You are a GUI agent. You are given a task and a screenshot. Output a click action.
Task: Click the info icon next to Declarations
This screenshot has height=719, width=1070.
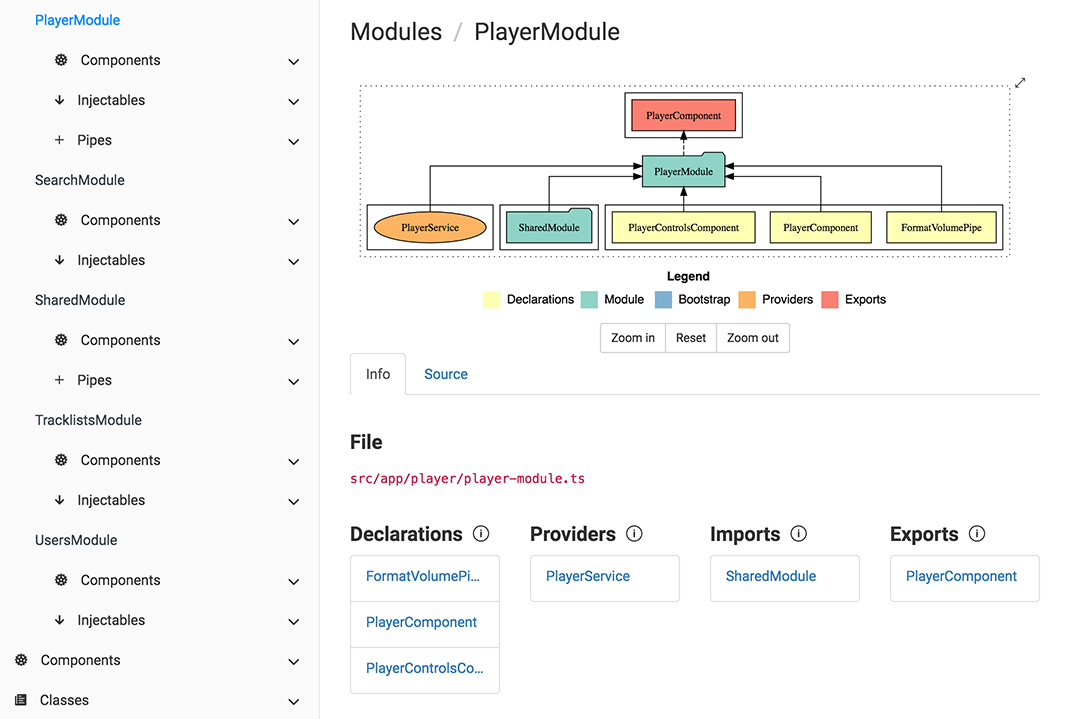point(481,534)
